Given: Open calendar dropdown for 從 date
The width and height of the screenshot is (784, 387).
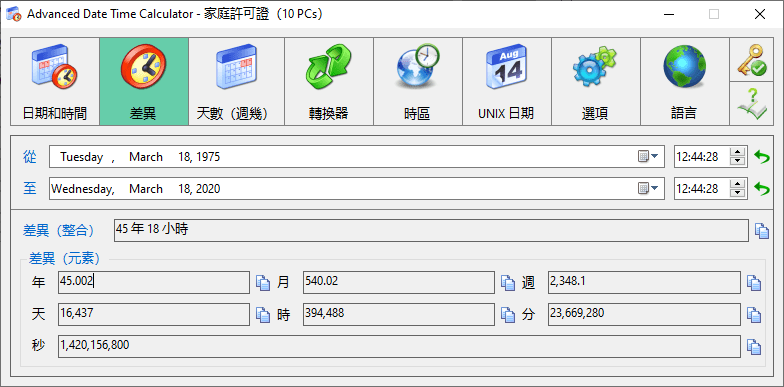Looking at the screenshot, I should pos(648,157).
